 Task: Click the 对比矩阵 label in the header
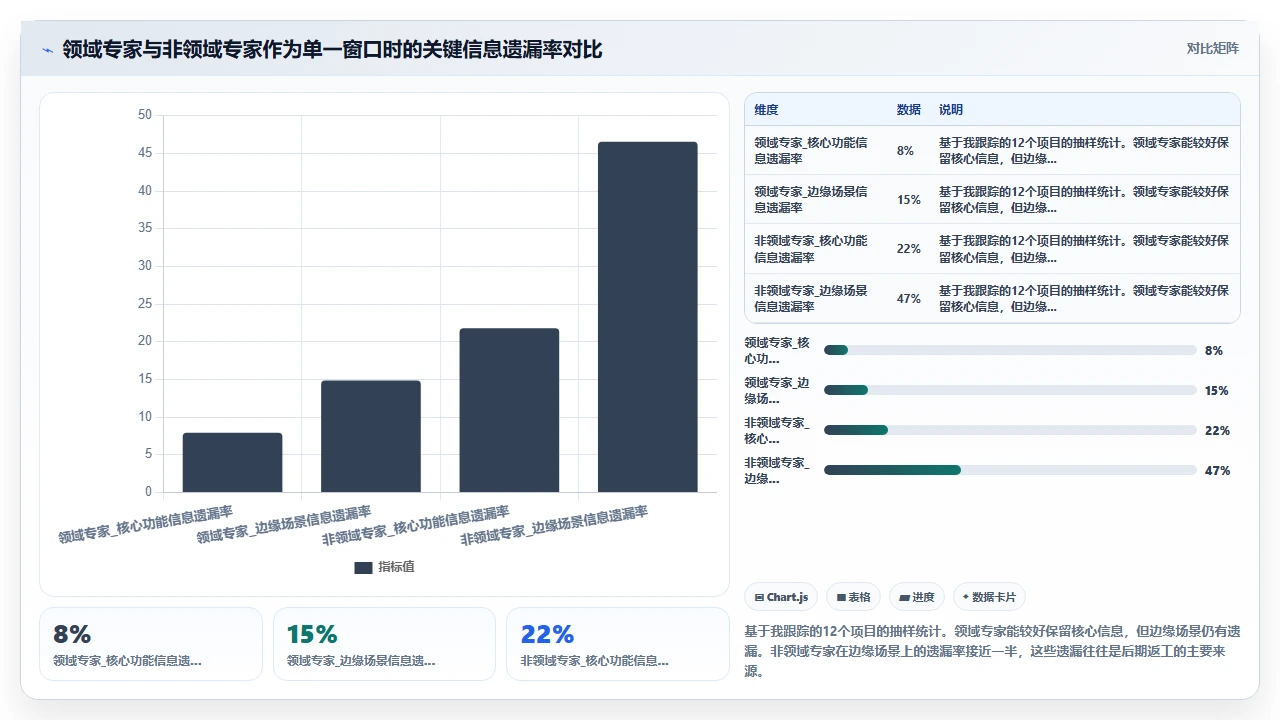(1212, 48)
